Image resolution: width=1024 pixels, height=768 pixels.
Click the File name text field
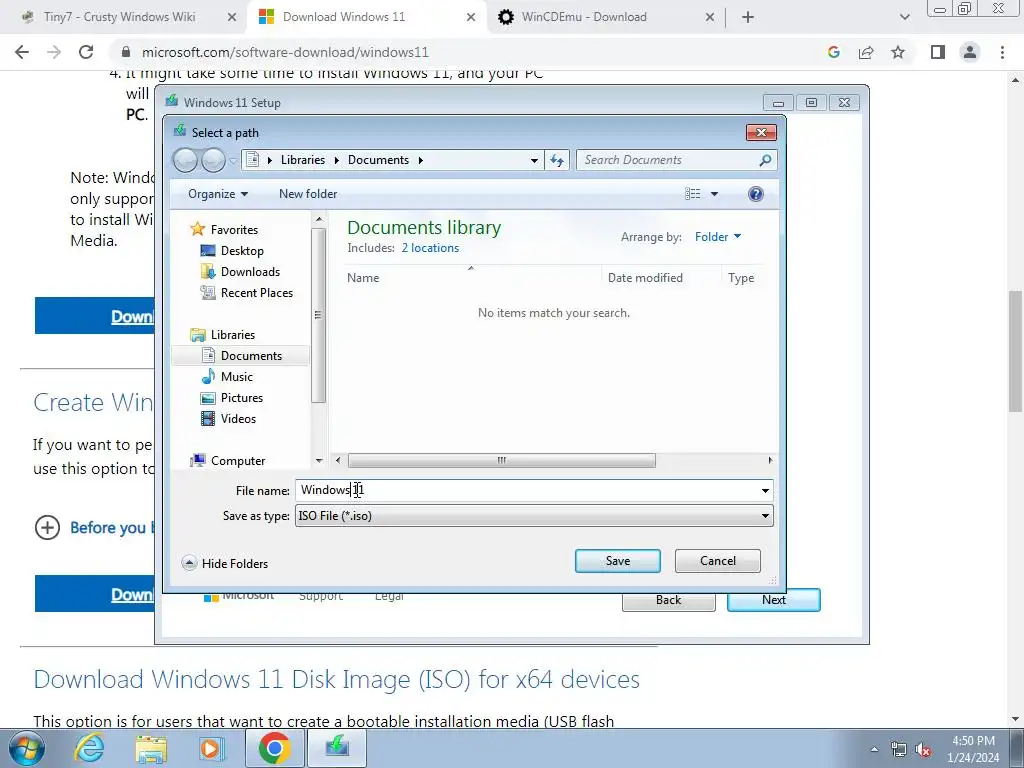click(526, 490)
